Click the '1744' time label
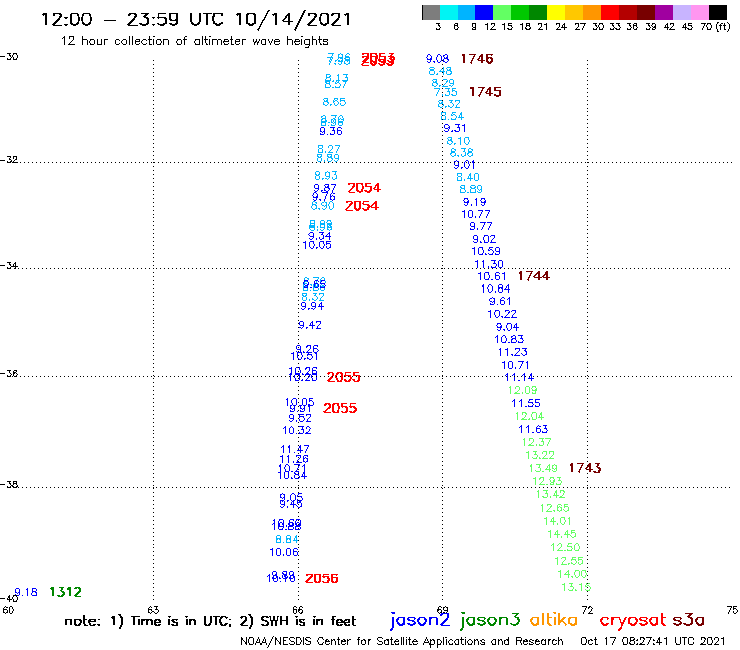Viewport: 740px width, 650px height. click(533, 276)
